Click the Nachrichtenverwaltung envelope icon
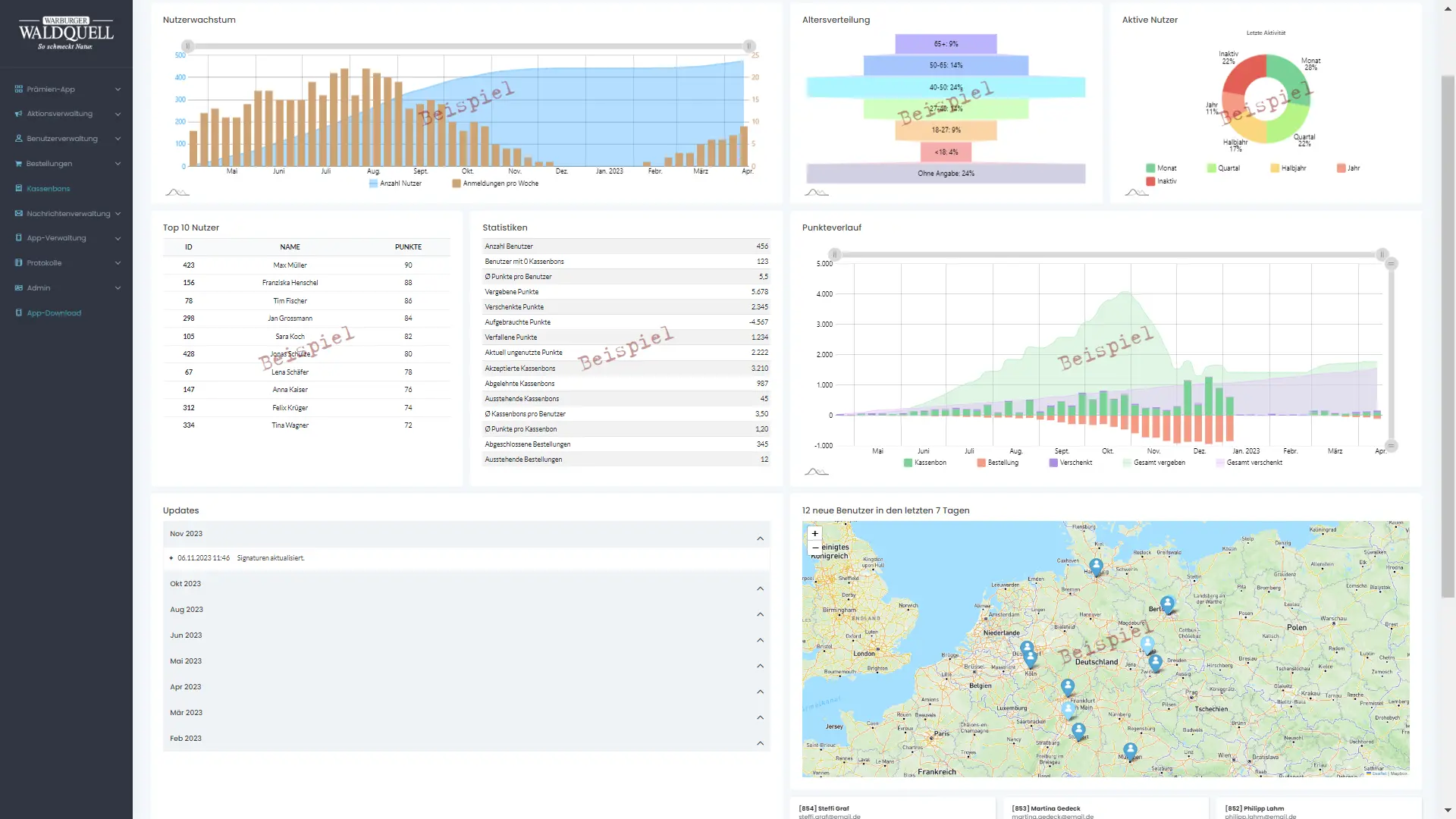 18,214
